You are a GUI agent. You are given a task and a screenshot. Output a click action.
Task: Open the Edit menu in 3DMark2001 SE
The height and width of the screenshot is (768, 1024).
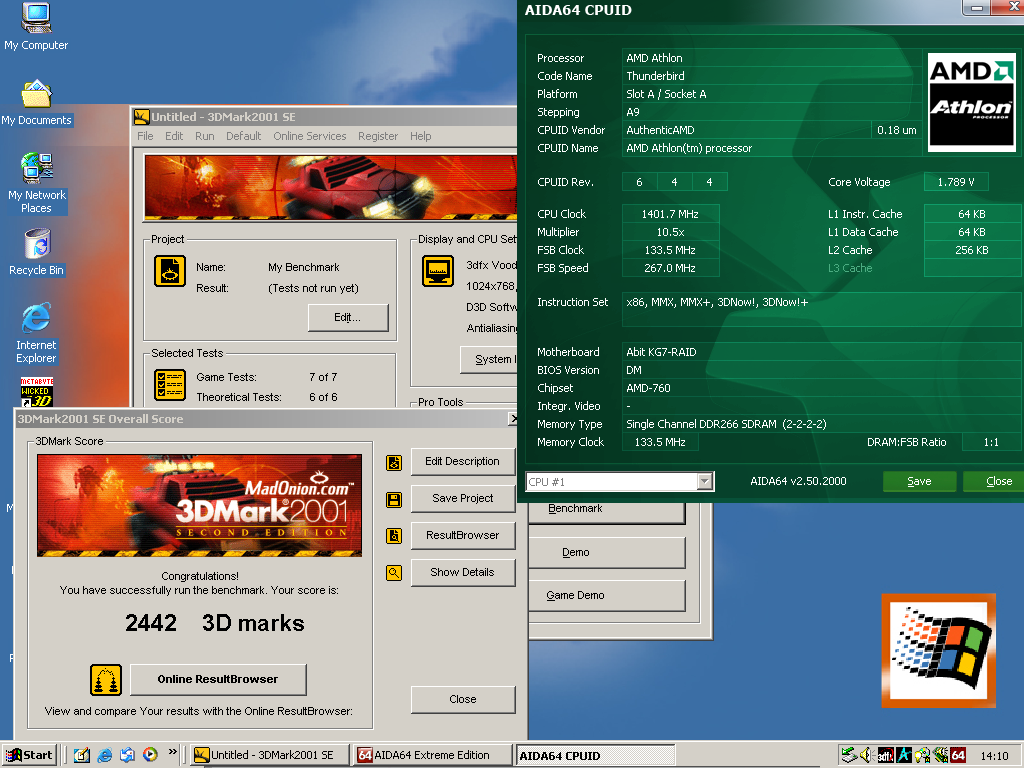point(174,136)
